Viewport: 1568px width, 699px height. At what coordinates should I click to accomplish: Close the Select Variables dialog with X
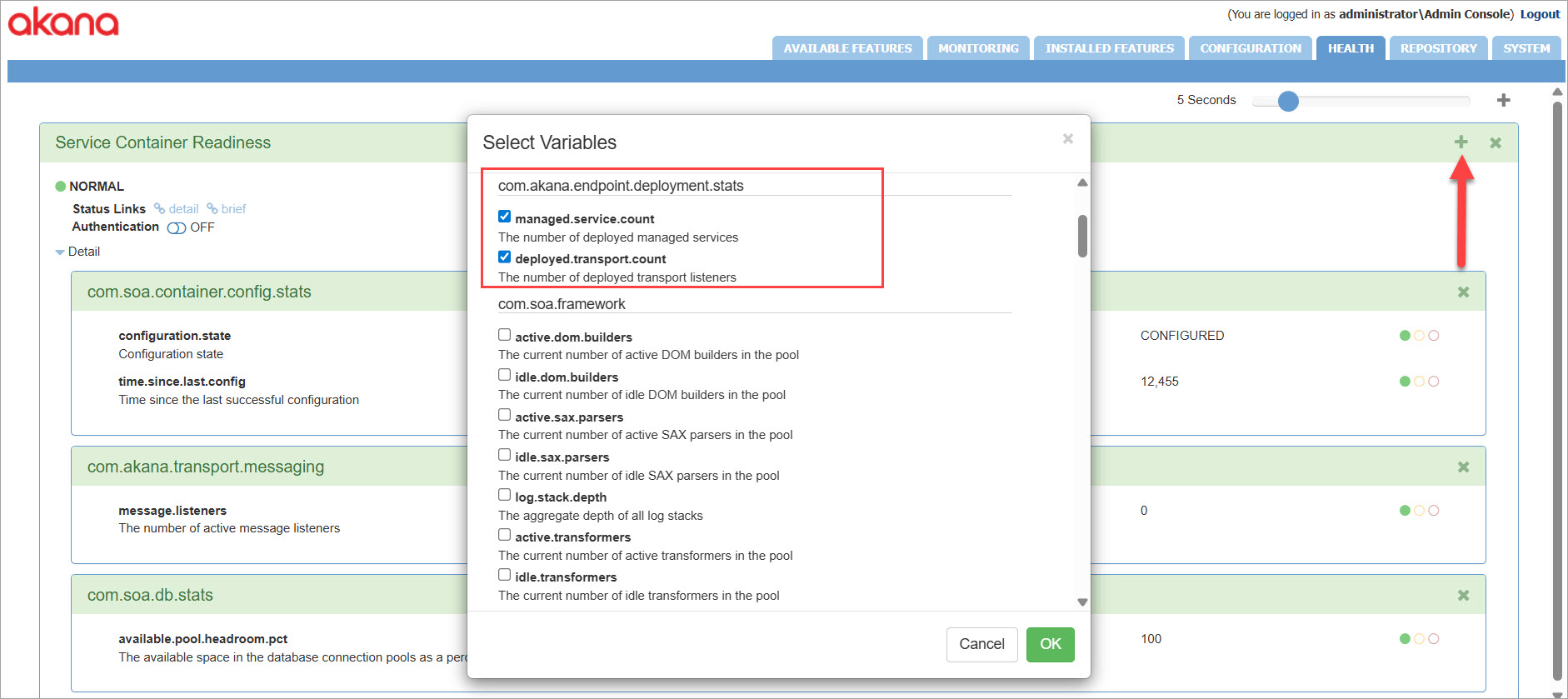tap(1067, 139)
